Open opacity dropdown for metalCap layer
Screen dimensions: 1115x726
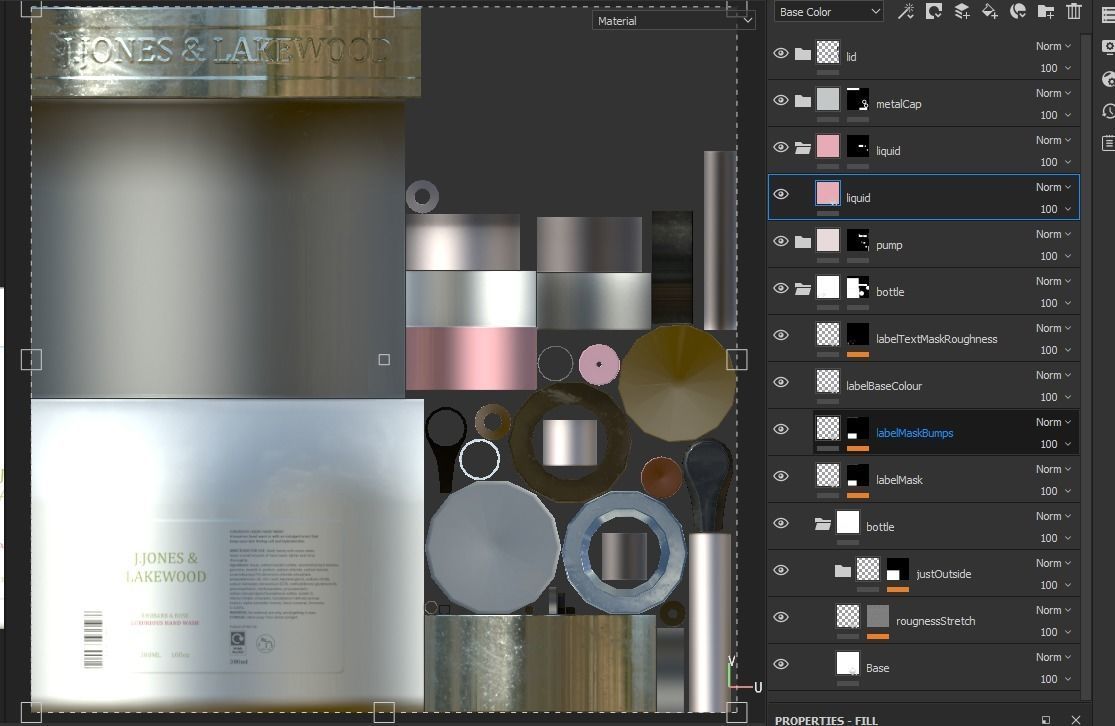(x=1055, y=114)
